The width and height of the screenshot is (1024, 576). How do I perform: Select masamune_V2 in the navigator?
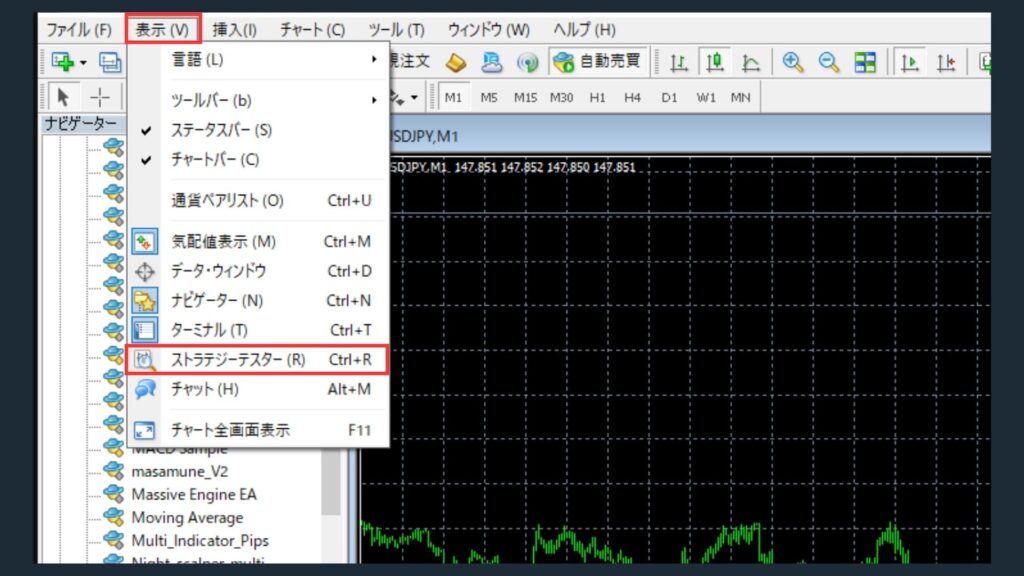point(180,472)
